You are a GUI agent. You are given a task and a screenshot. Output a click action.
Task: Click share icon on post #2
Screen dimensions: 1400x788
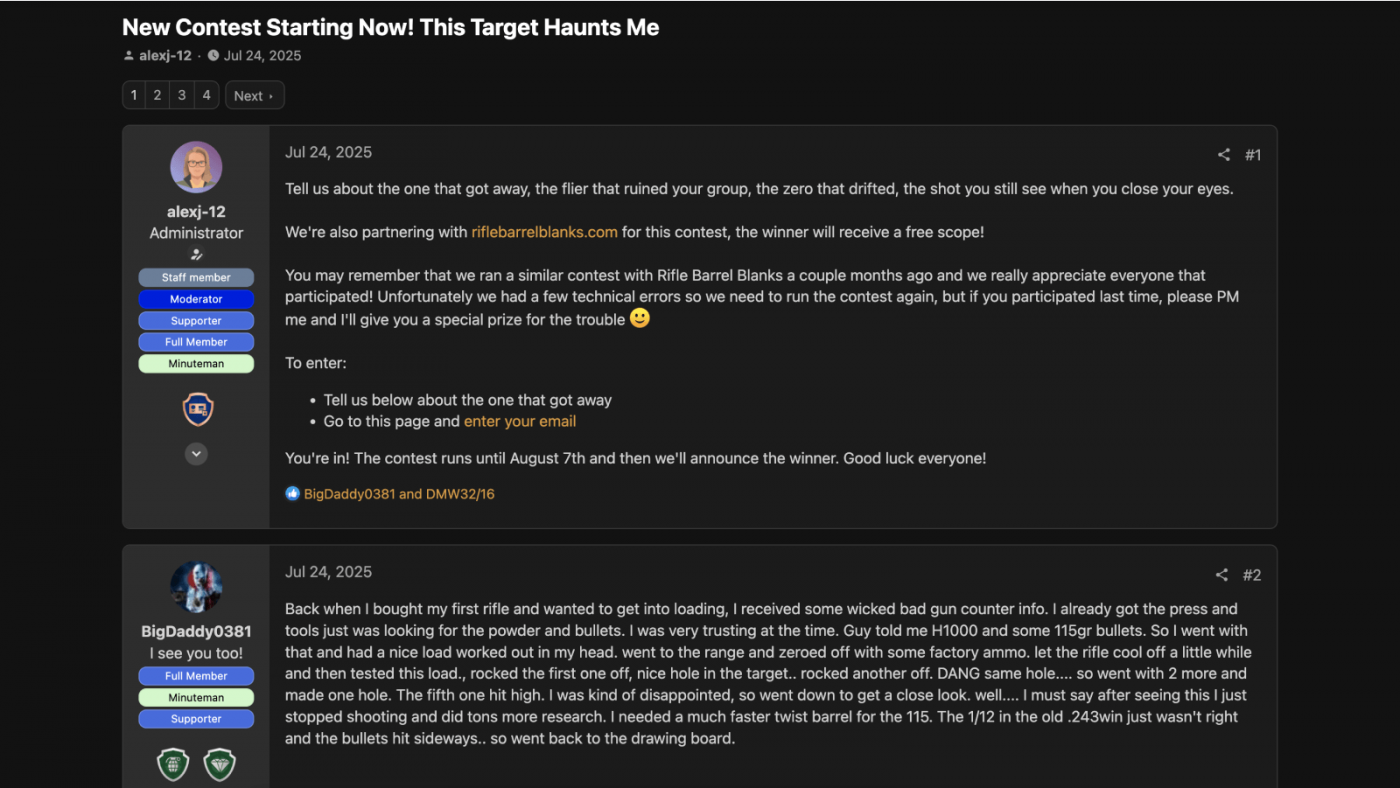click(1221, 575)
